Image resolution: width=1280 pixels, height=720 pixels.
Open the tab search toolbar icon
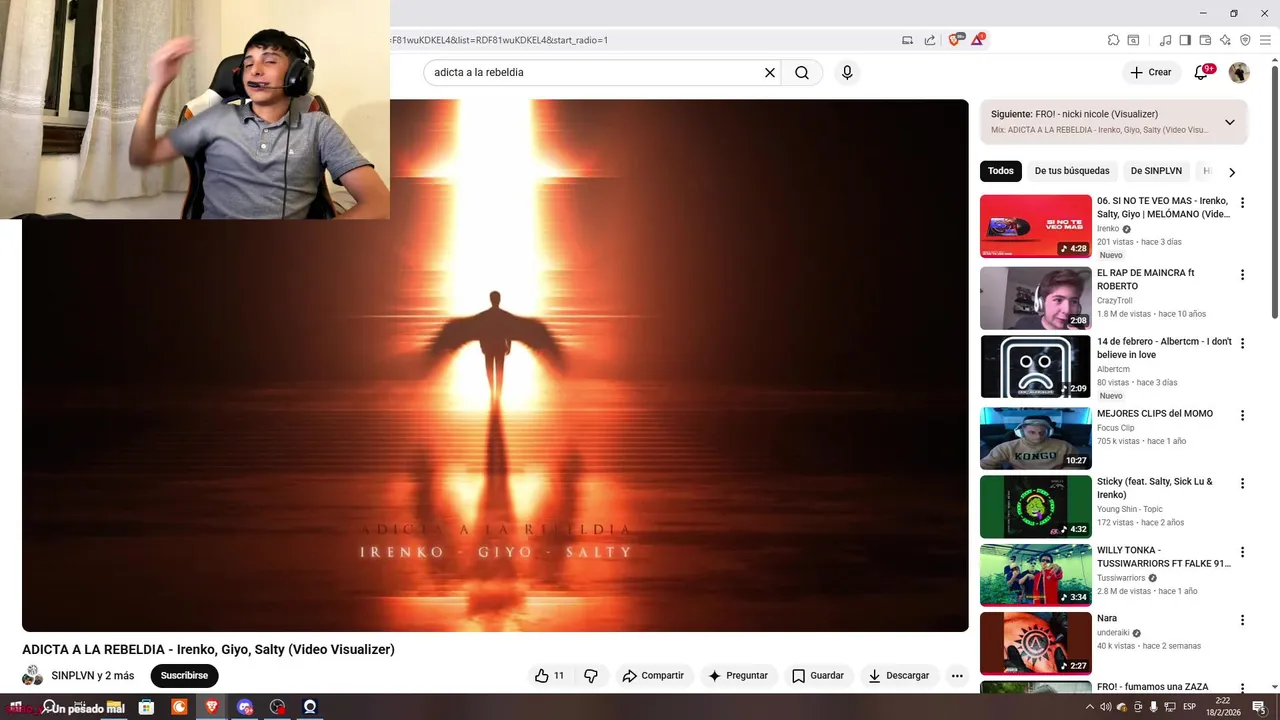[x=1133, y=40]
